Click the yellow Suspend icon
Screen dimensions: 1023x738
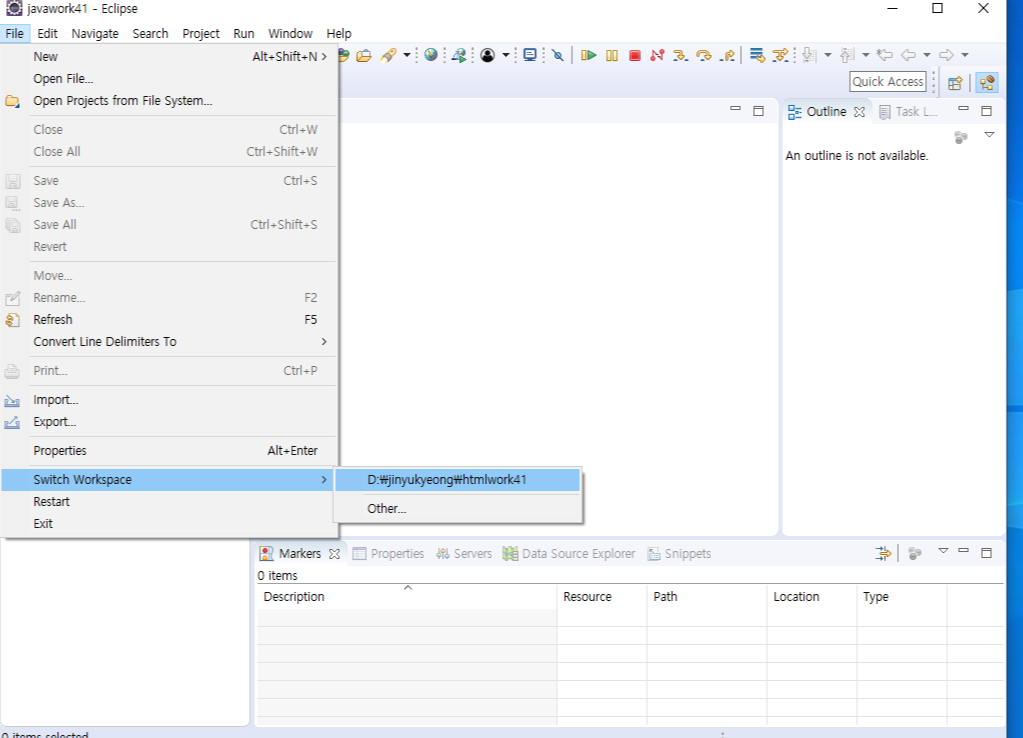(x=612, y=55)
